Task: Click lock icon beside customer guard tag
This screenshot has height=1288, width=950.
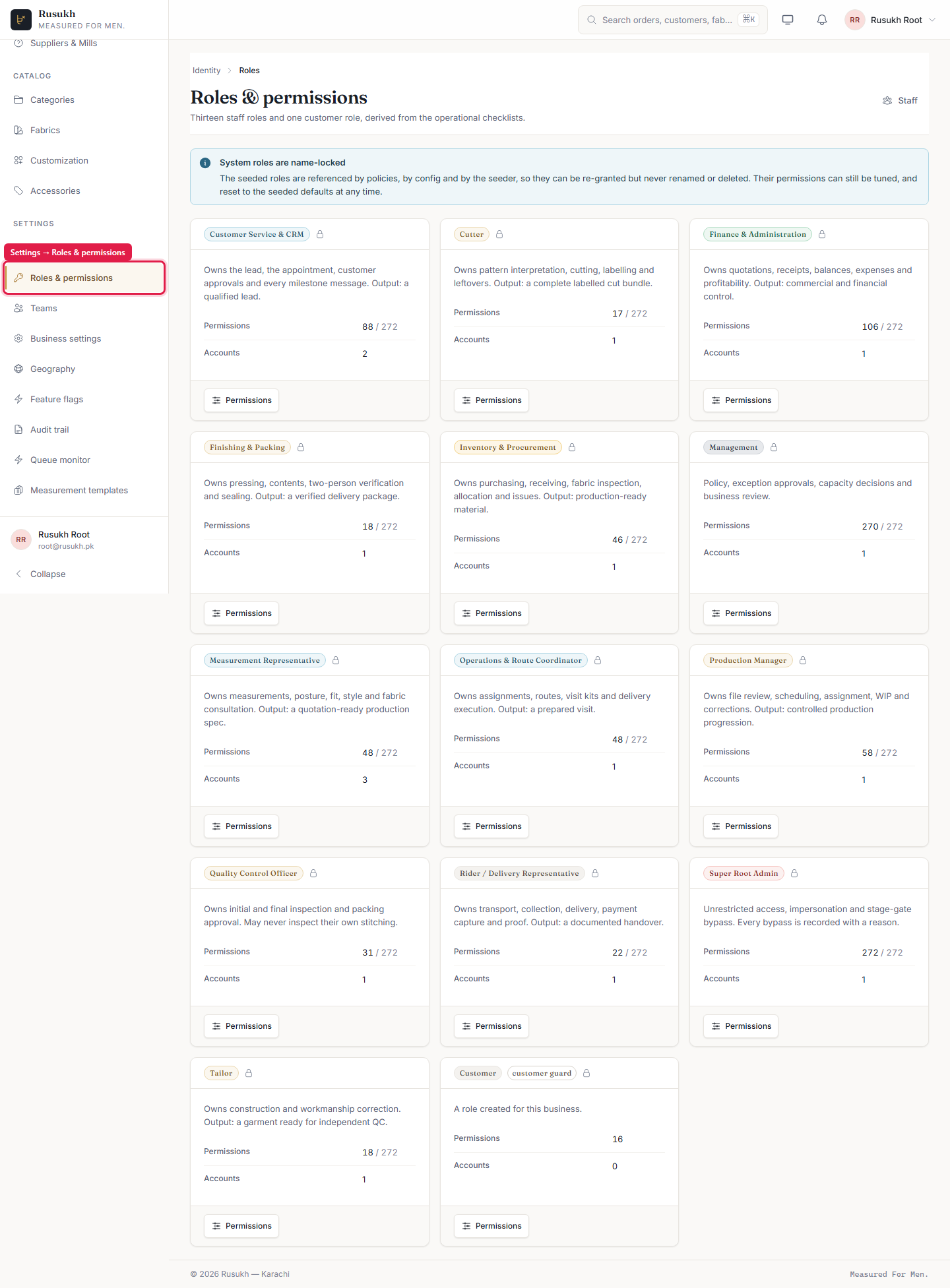Action: (586, 1073)
